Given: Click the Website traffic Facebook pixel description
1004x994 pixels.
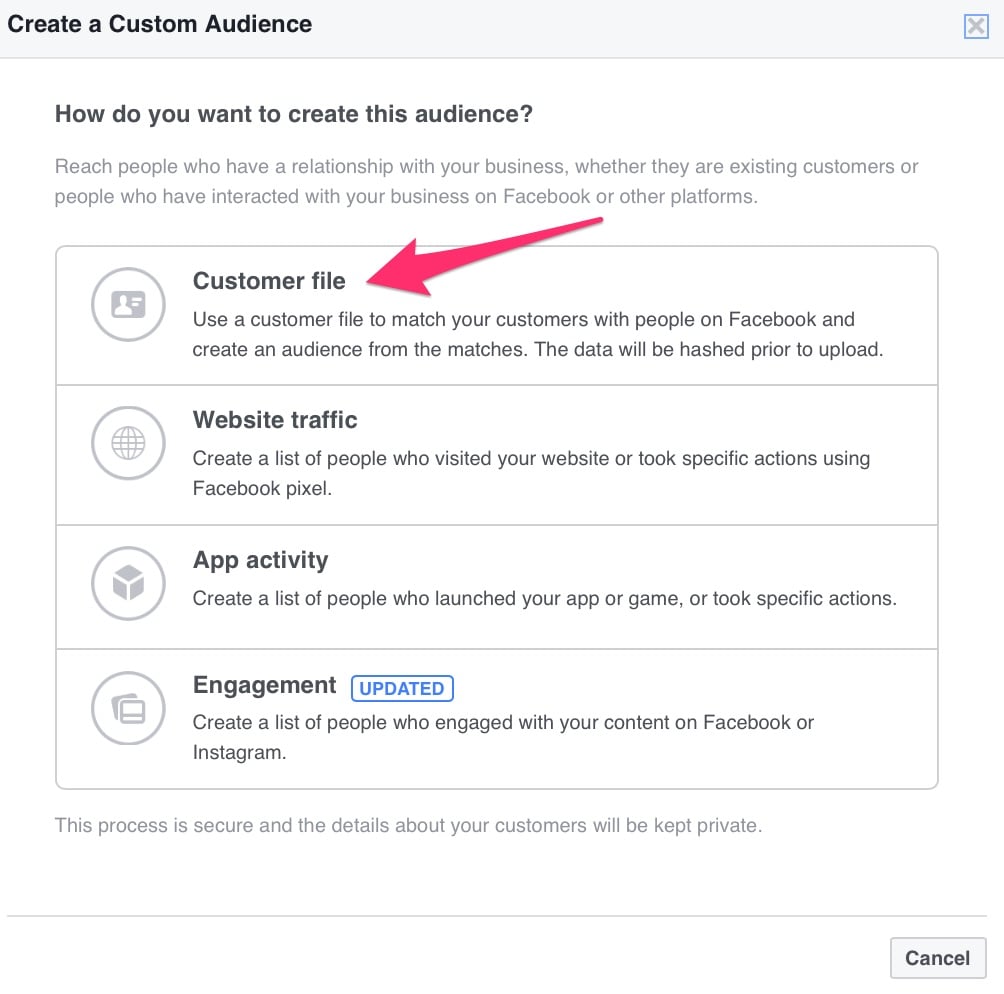Looking at the screenshot, I should tap(531, 473).
